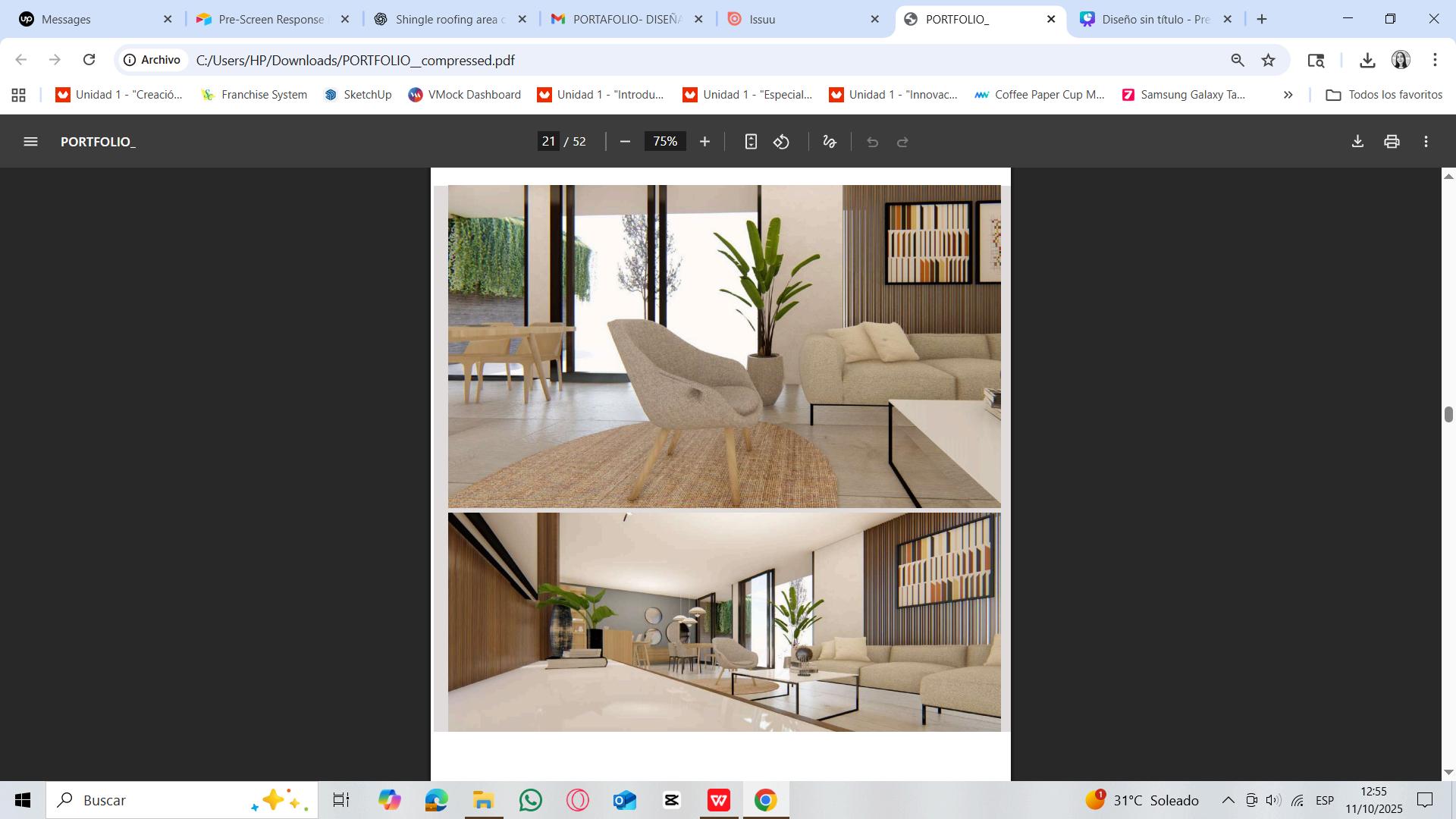
Task: Click the 75% zoom level field
Action: click(x=665, y=142)
